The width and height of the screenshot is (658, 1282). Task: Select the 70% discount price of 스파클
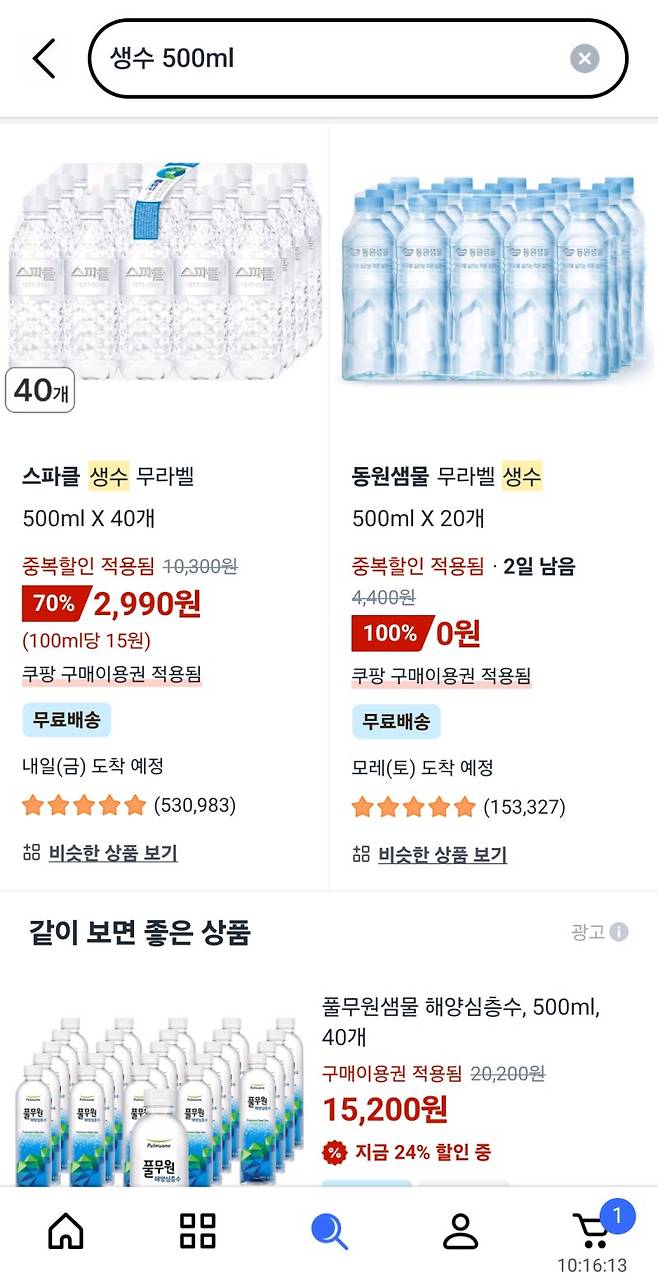[110, 605]
